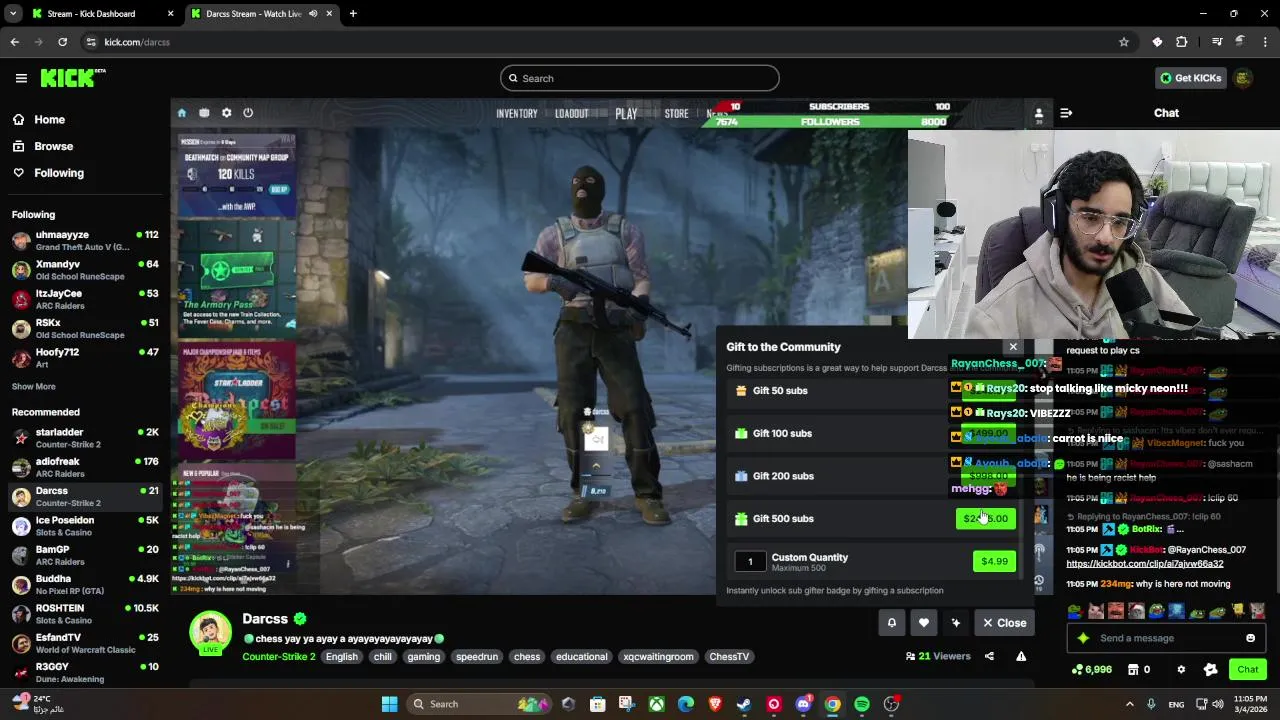This screenshot has height=720, width=1280.
Task: Click KICKs balance 6,996
Action: (1091, 670)
